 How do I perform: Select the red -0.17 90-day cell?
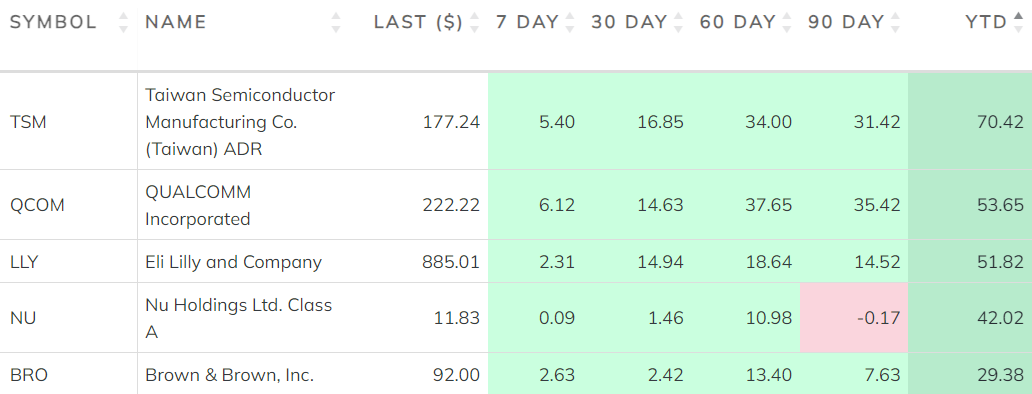[854, 318]
